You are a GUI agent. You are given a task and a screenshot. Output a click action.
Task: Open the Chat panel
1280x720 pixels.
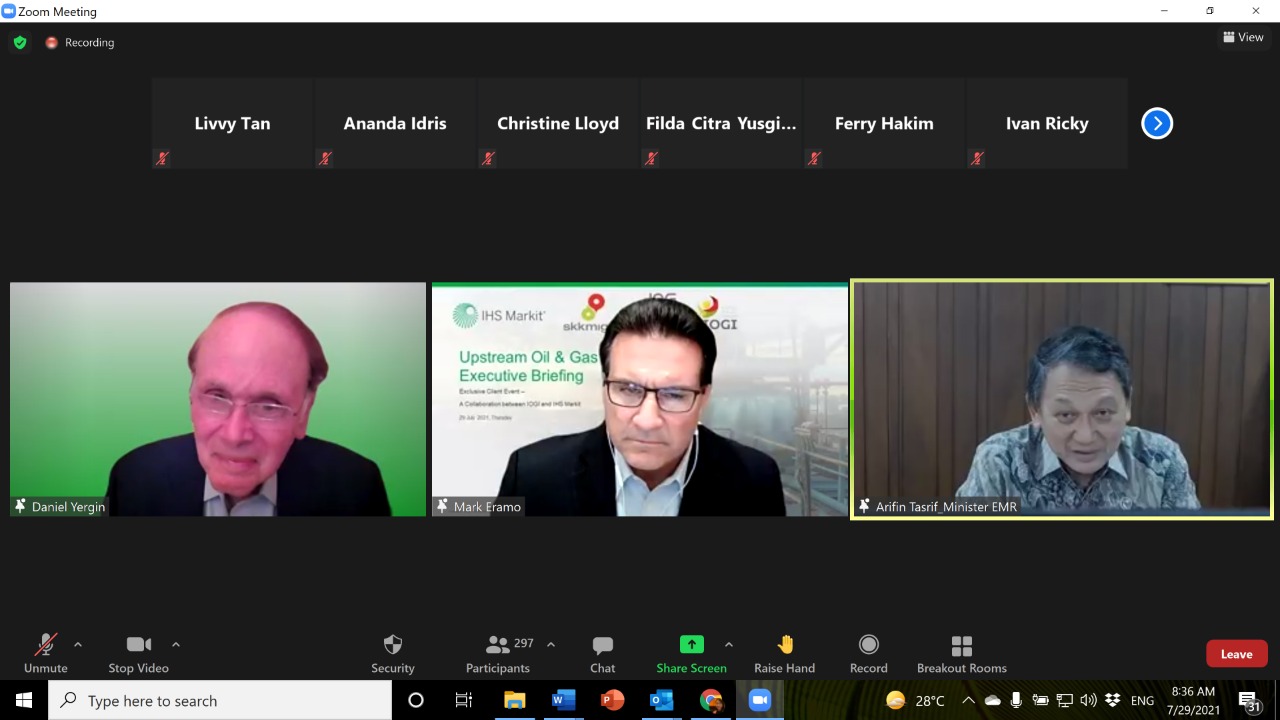tap(603, 654)
